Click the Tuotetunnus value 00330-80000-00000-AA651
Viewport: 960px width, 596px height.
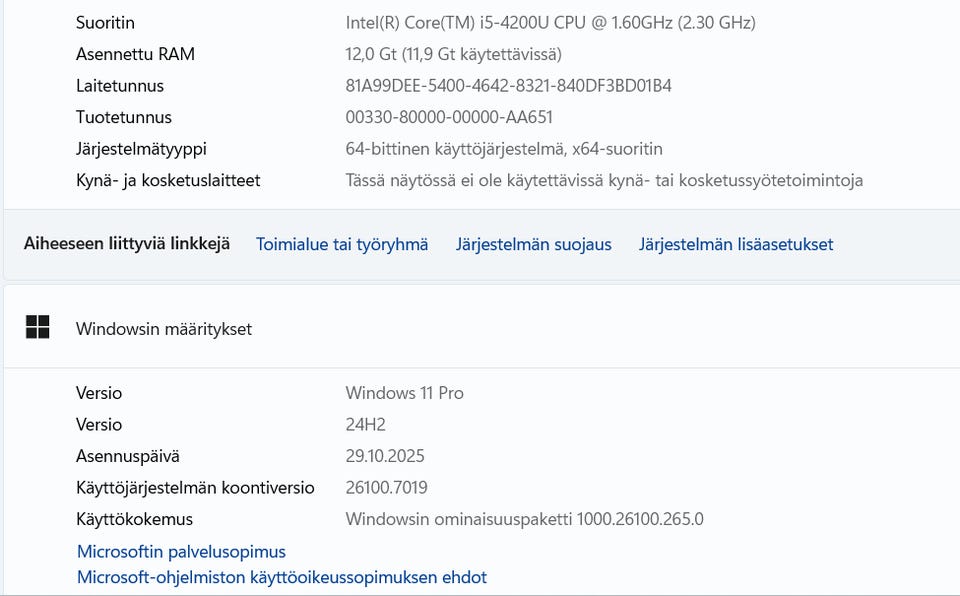[449, 117]
